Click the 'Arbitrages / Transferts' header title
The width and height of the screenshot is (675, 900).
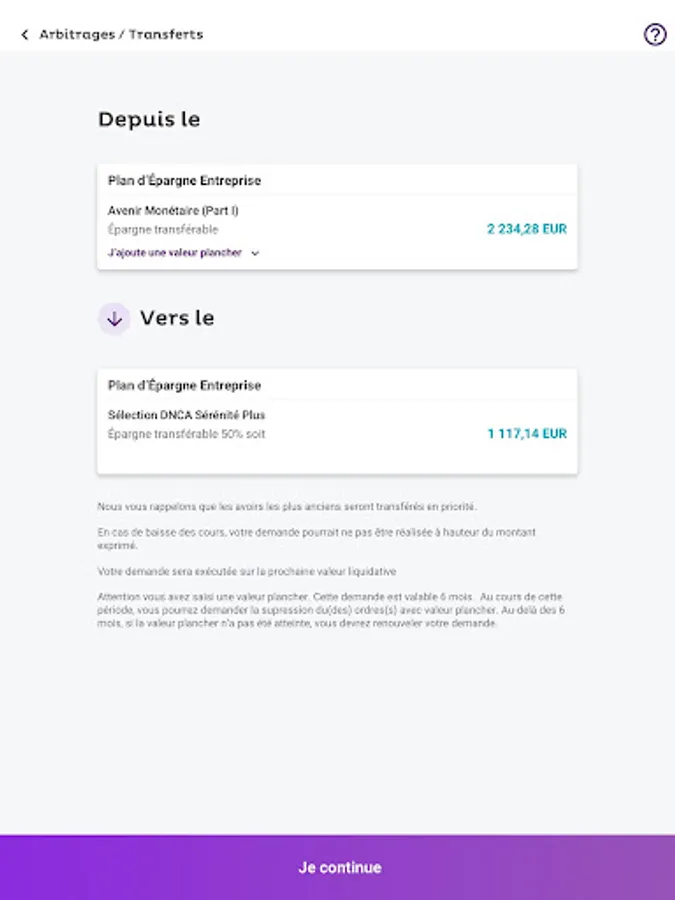point(120,35)
